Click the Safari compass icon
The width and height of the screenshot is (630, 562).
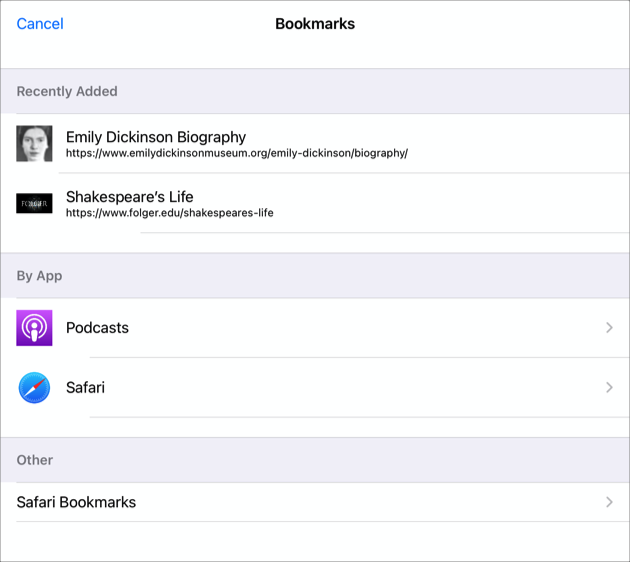(x=34, y=388)
